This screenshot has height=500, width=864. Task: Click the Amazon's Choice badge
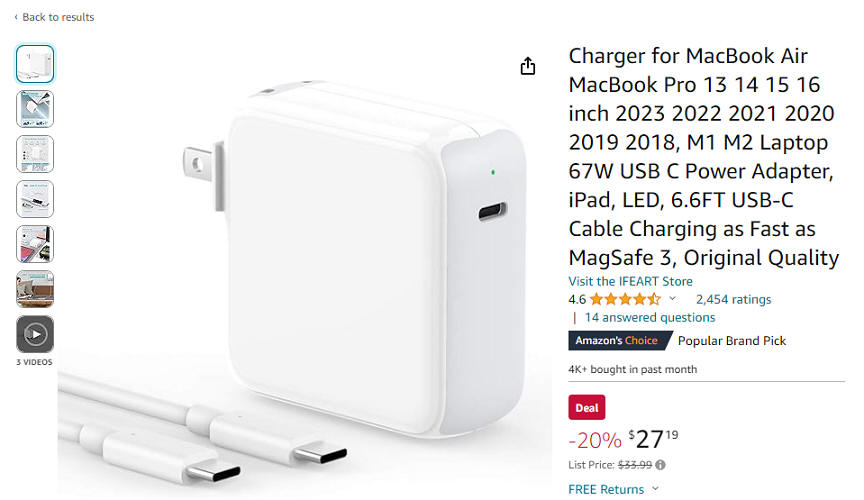click(x=617, y=341)
